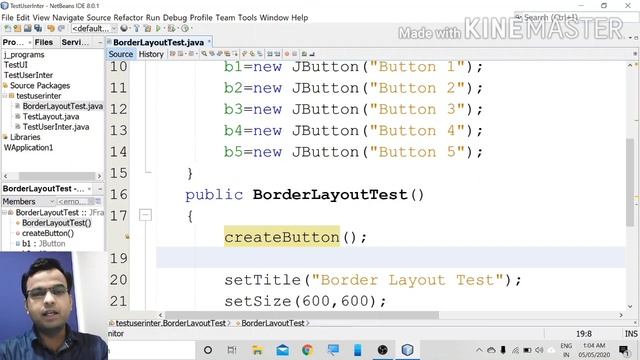
Task: Click BorderLayoutTest breadcrumb at editor bottom
Action: click(273, 323)
